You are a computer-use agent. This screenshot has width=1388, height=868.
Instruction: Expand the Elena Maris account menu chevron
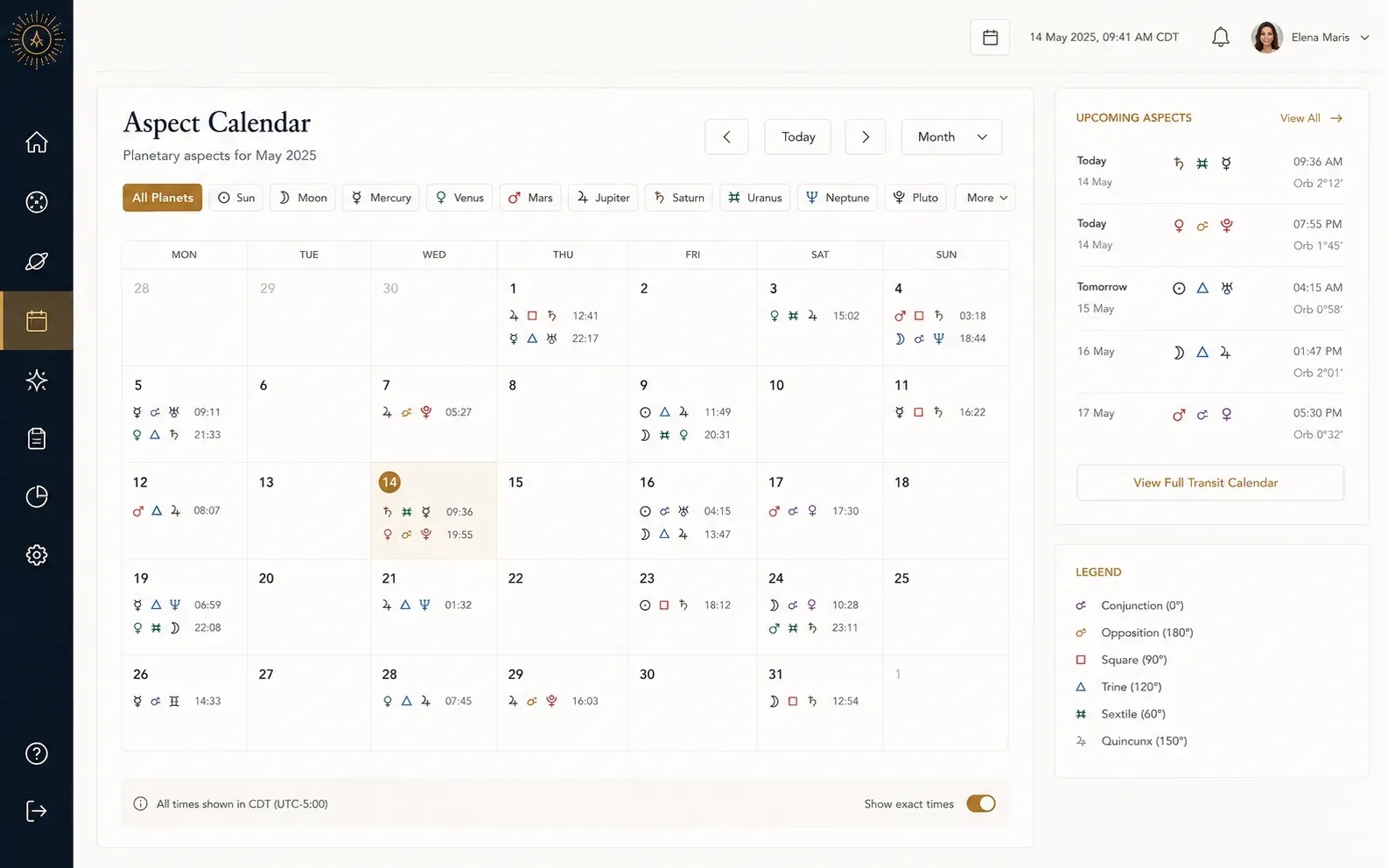(1364, 38)
